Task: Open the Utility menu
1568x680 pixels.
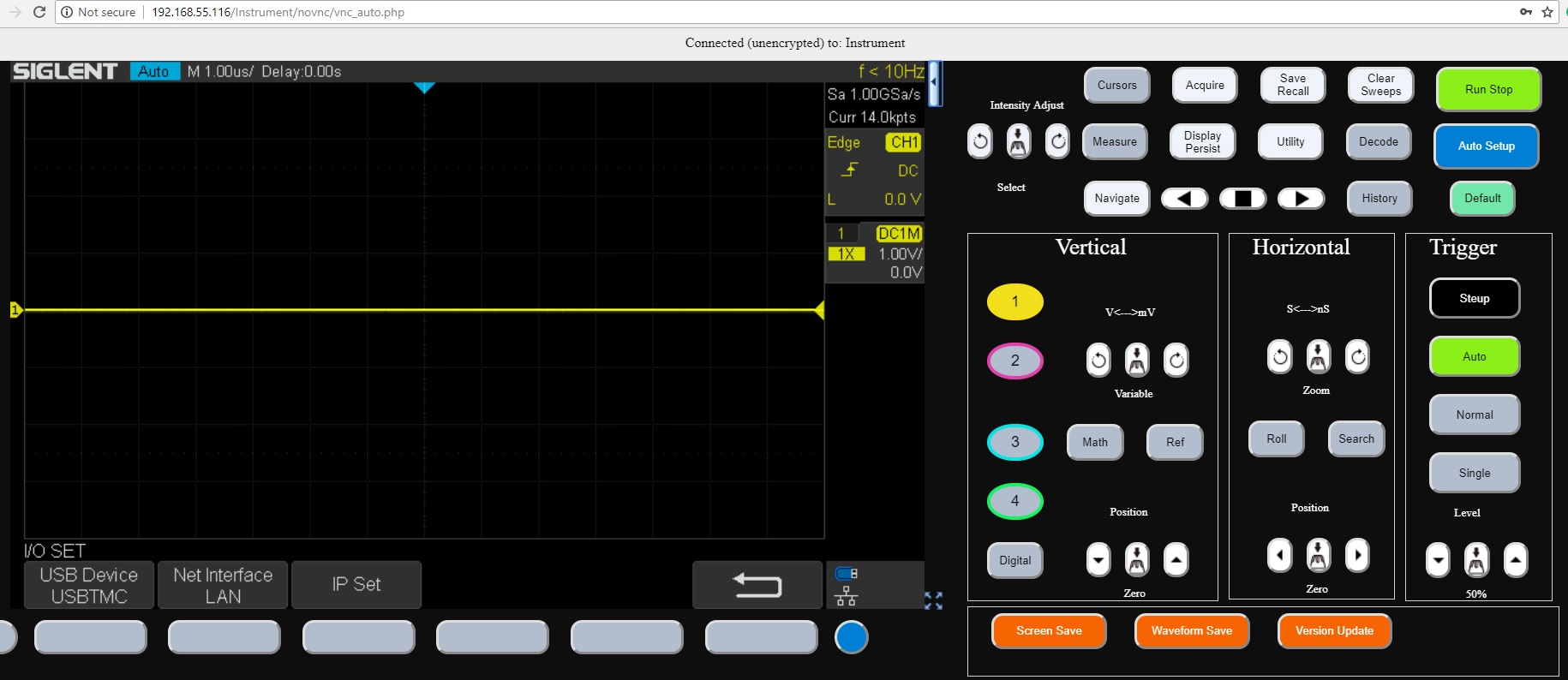Action: coord(1290,142)
